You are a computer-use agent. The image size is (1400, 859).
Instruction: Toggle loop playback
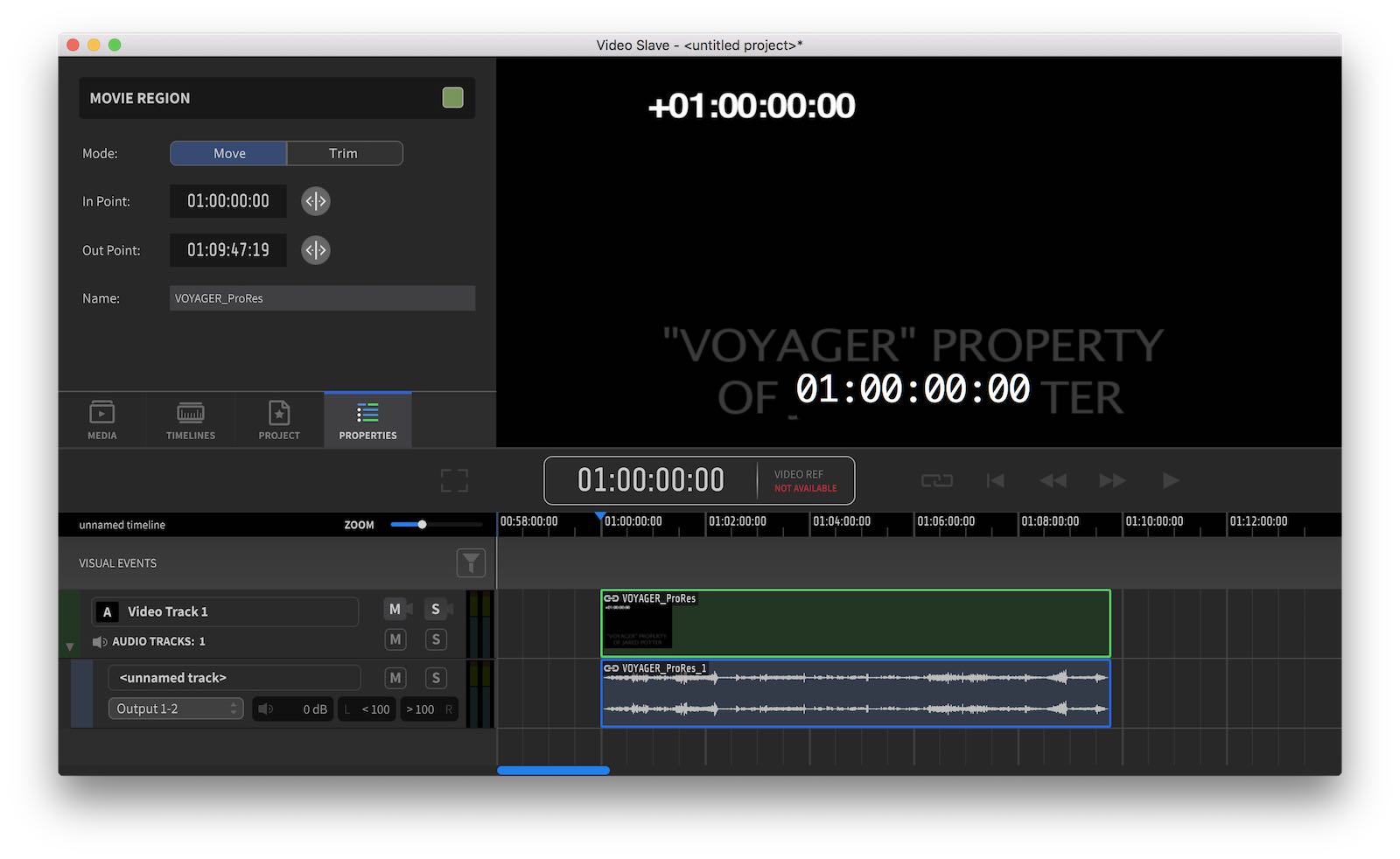936,480
